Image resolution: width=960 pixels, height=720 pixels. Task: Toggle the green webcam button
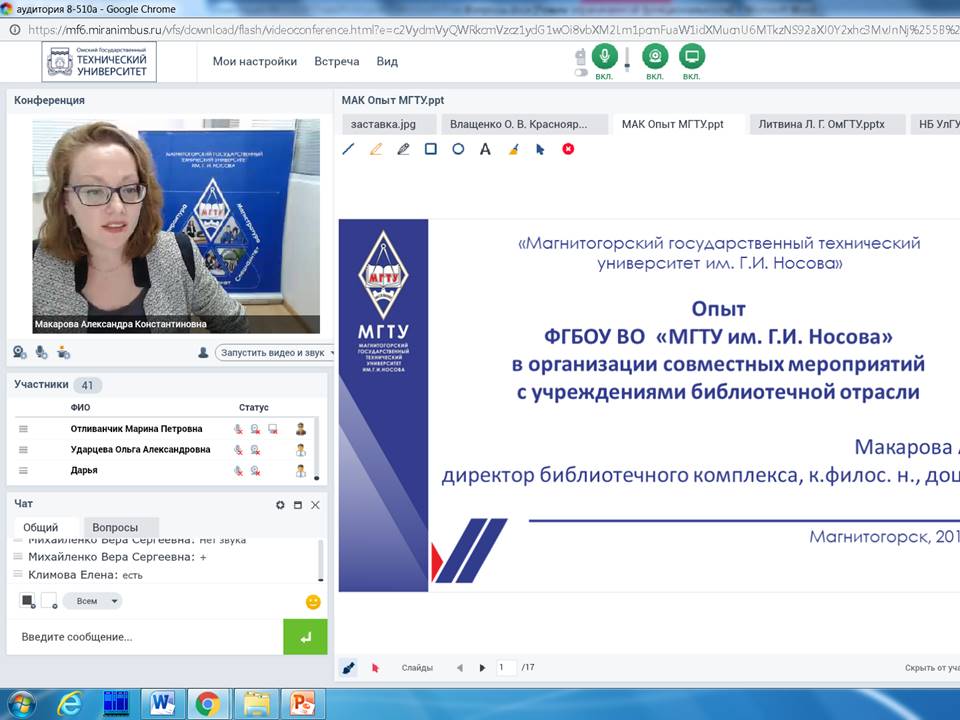tap(655, 57)
